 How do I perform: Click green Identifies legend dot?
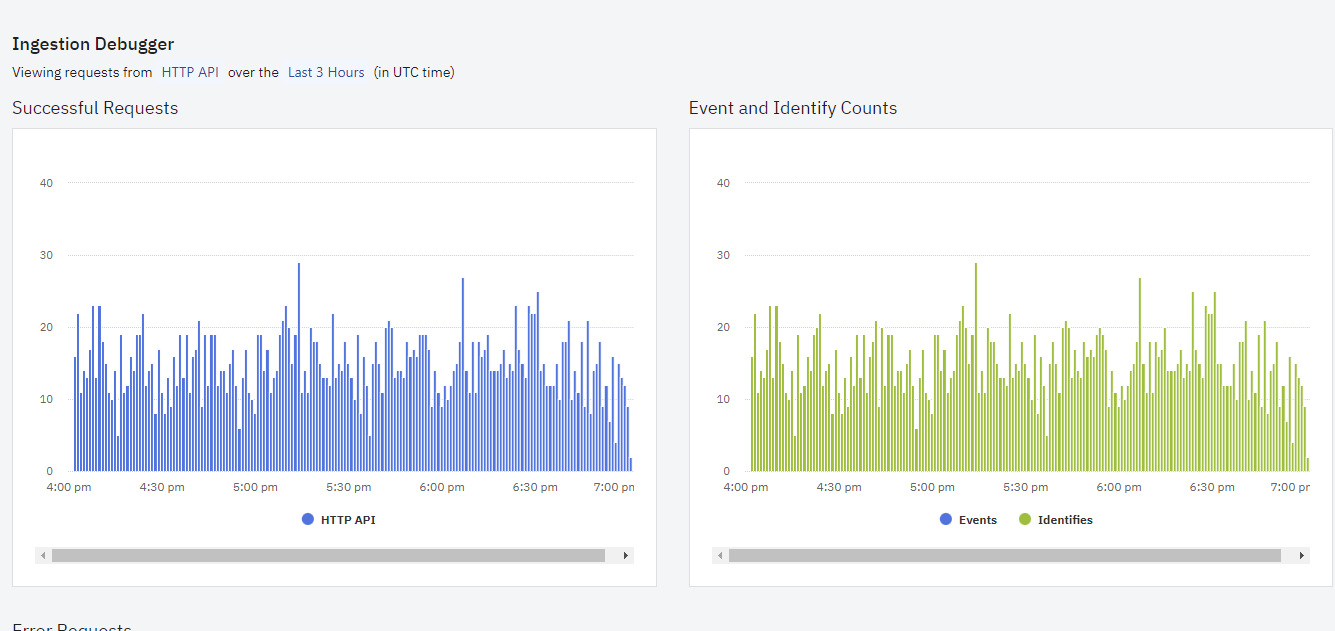click(1025, 520)
